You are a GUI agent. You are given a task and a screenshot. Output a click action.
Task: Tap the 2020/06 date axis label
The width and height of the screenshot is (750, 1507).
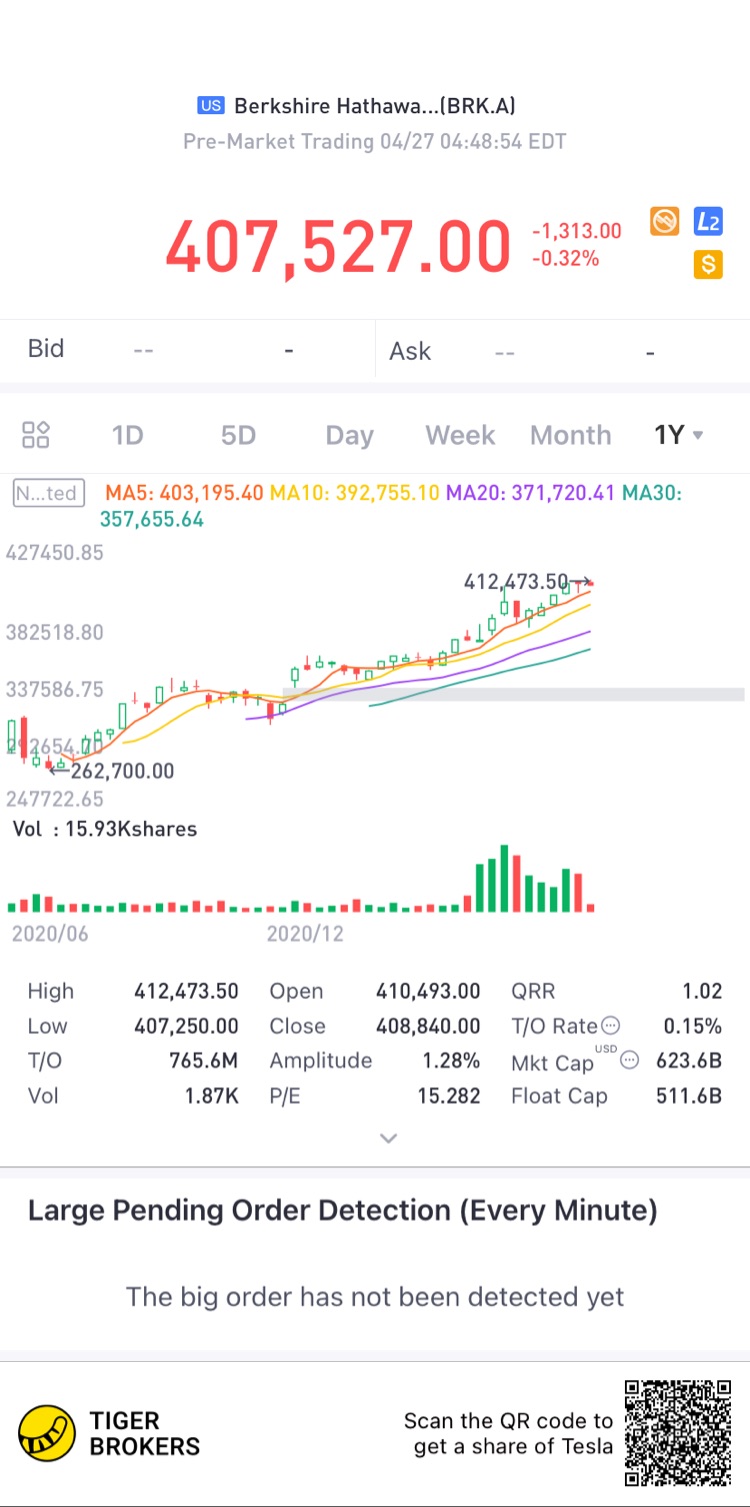click(x=50, y=934)
